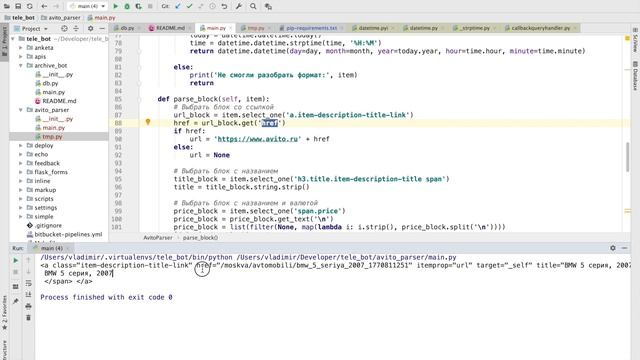Click the Stop square in top toolbar

(x=150, y=7)
